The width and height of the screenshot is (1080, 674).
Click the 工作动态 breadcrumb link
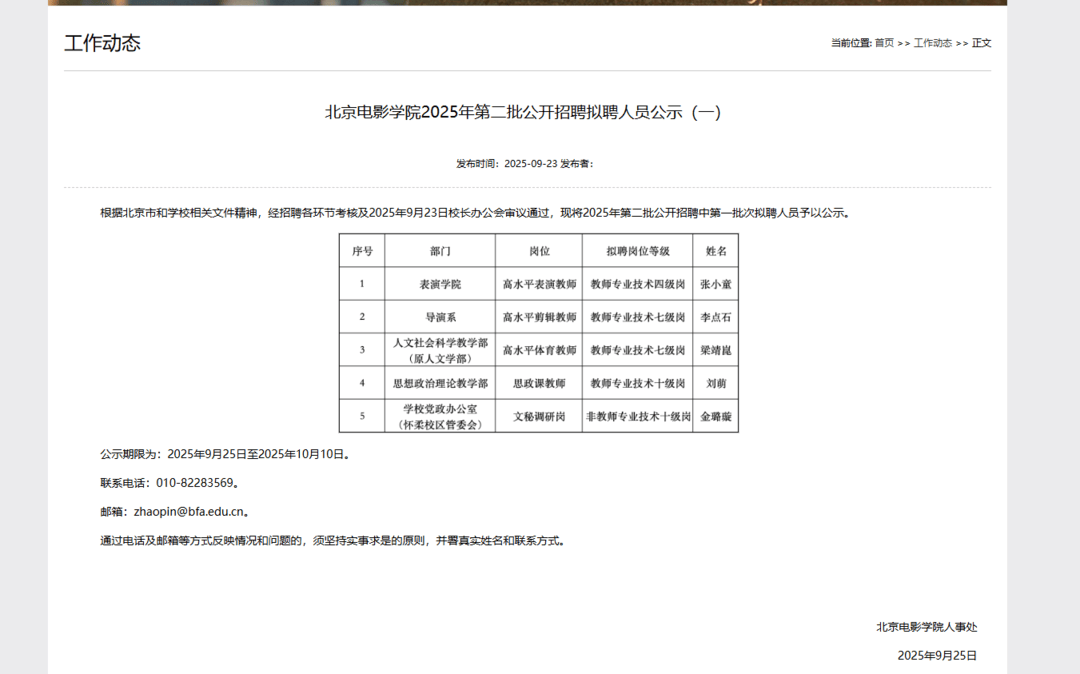pos(931,43)
